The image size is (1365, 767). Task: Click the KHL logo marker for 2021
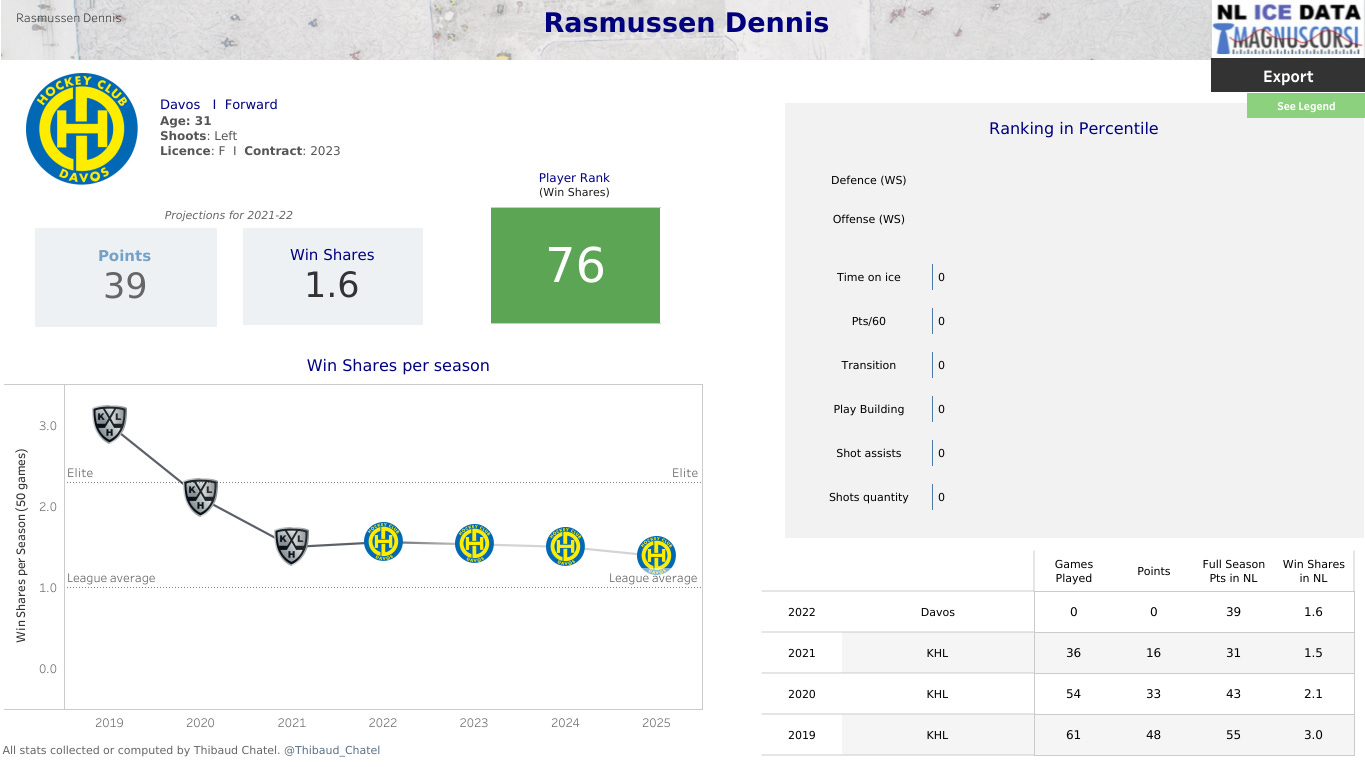pos(291,546)
